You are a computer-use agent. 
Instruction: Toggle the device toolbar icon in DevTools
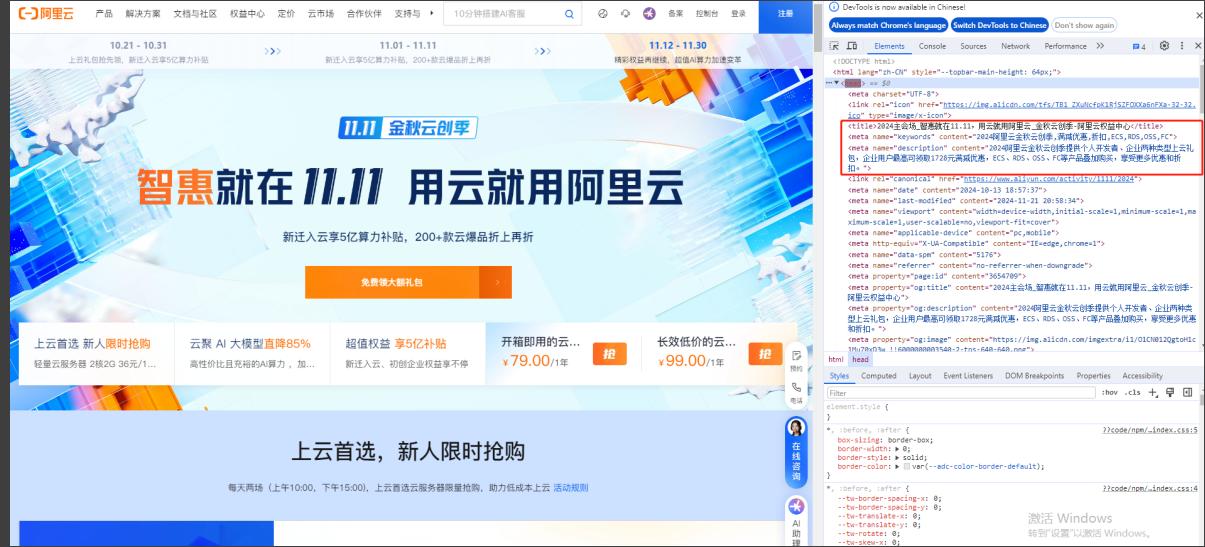853,46
